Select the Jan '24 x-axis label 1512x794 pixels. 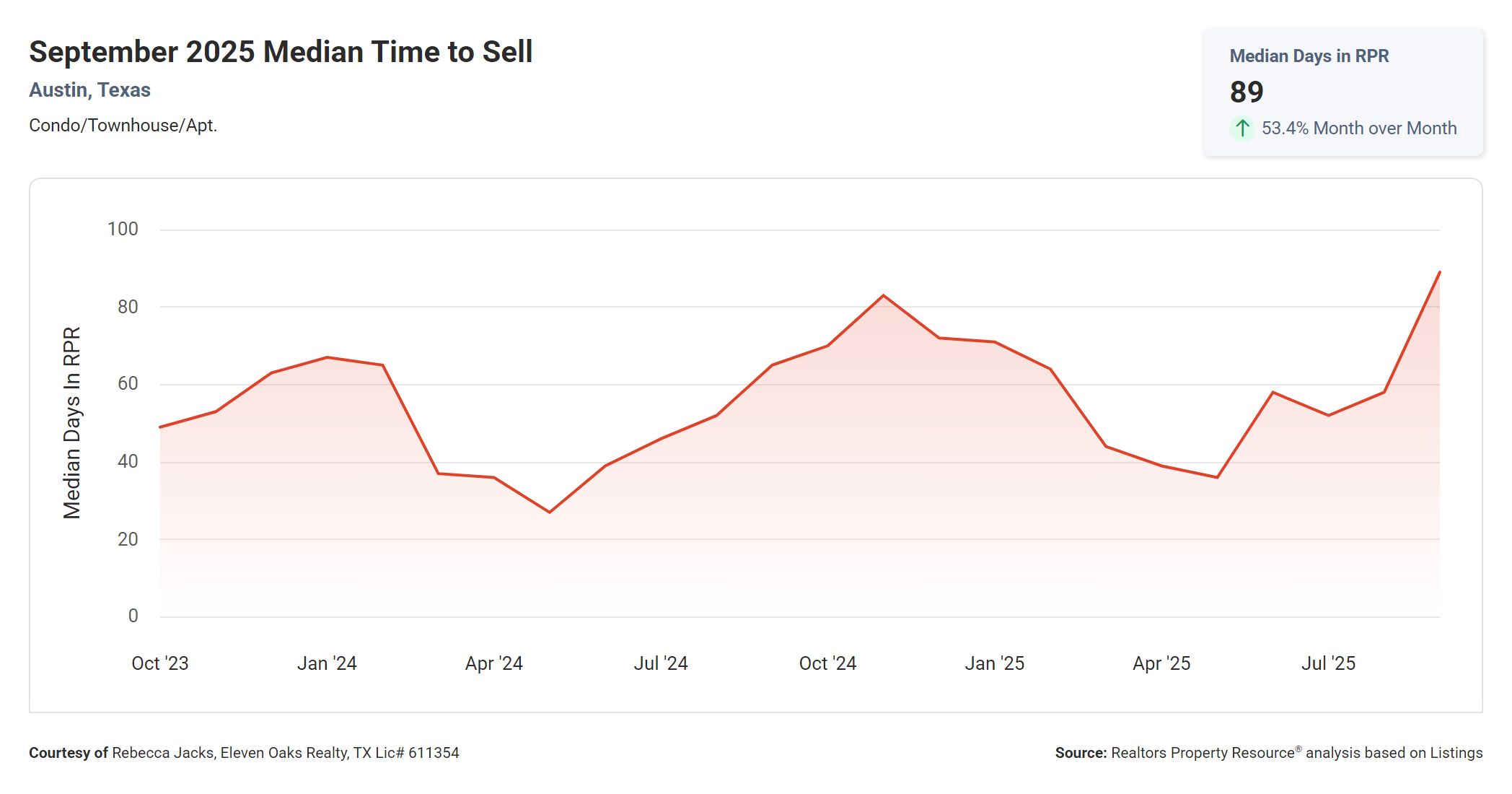327,663
